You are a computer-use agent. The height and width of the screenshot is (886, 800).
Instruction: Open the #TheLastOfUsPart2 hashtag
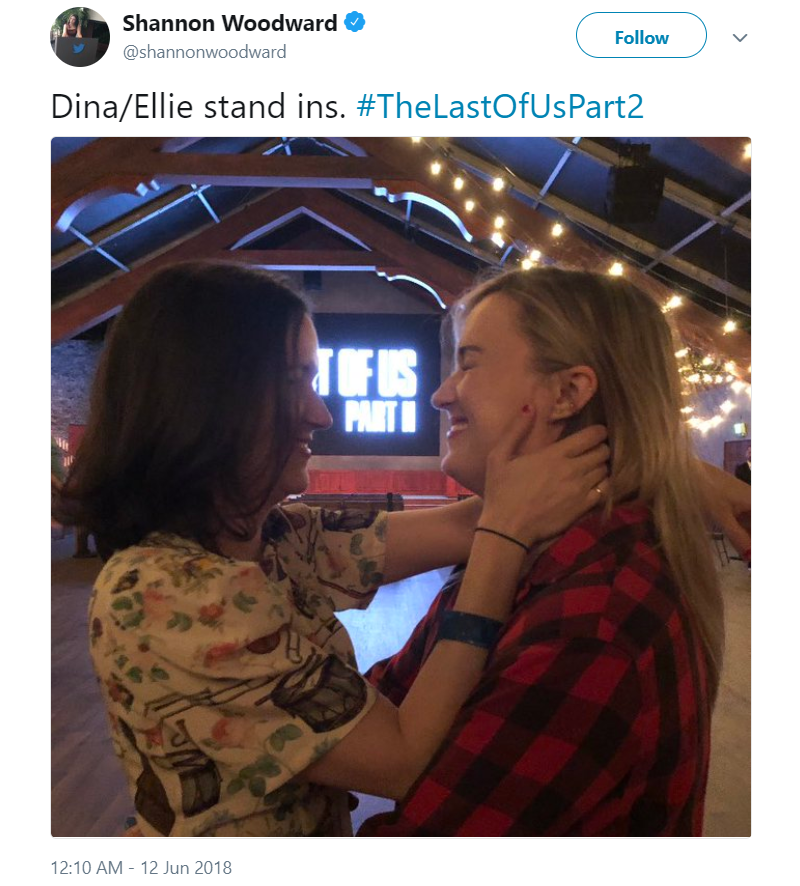[x=500, y=106]
